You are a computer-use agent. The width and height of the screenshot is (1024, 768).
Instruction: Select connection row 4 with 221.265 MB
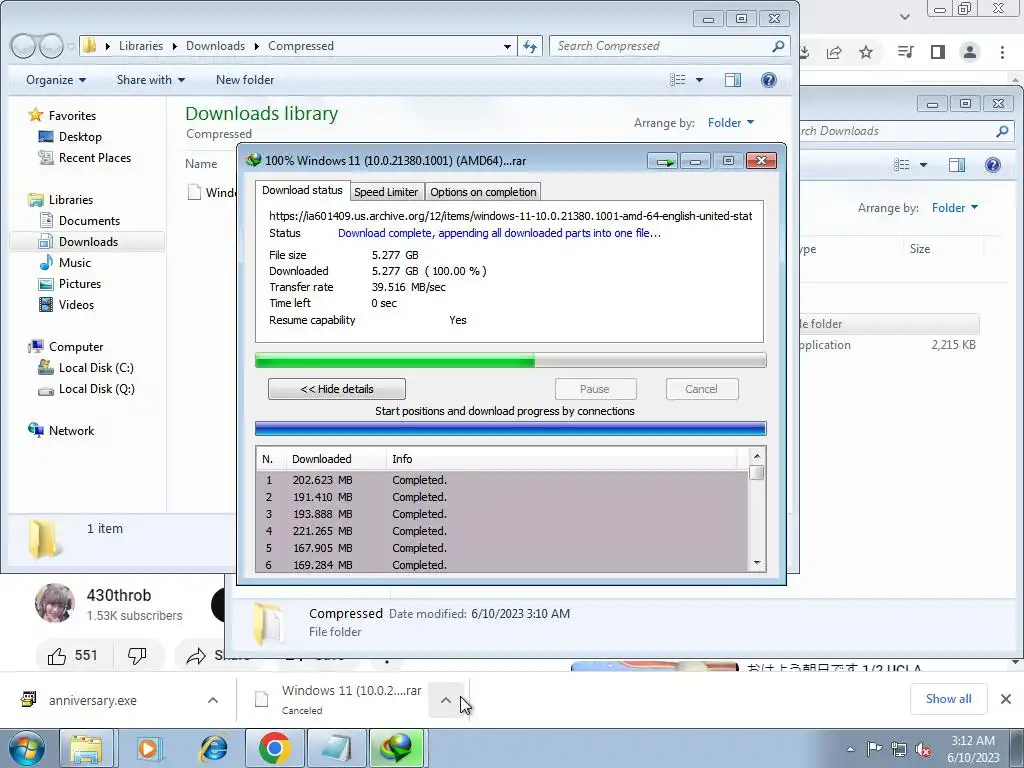503,531
